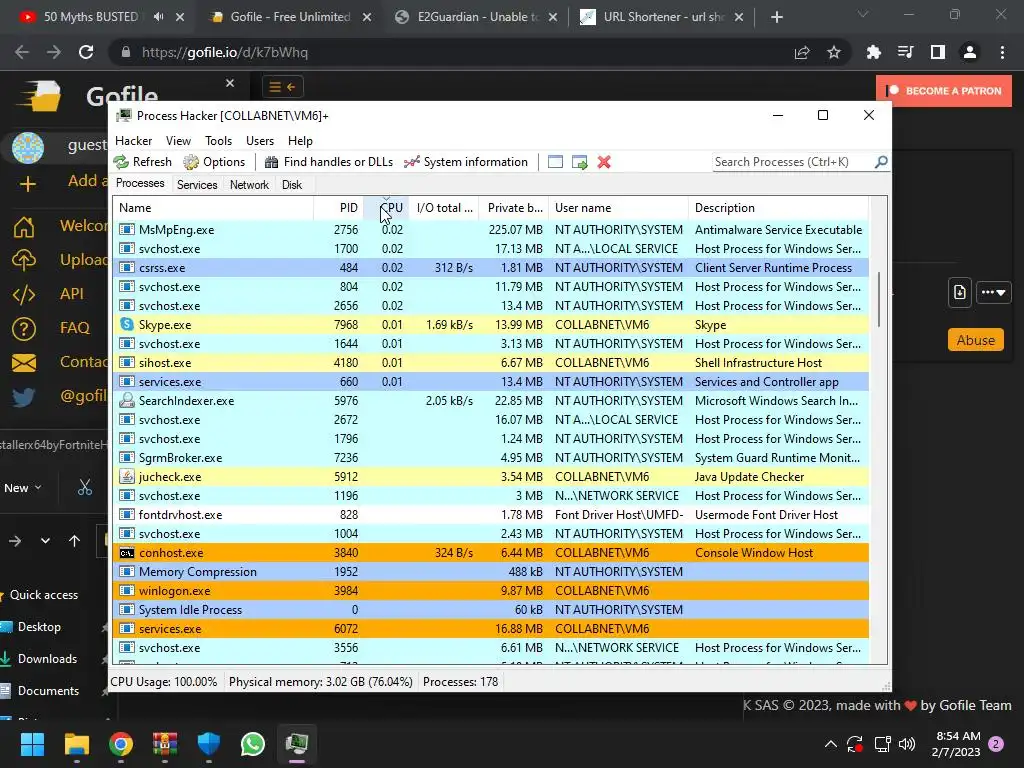Click the find window and thread icon
This screenshot has height=768, width=1024.
[x=579, y=162]
